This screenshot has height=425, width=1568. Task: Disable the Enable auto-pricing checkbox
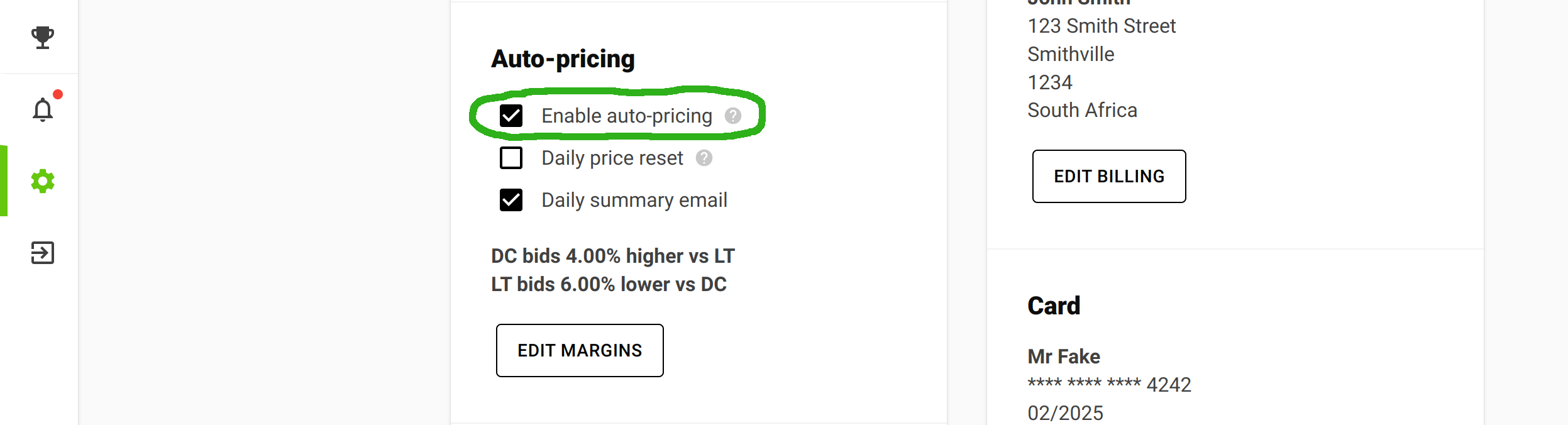pos(511,116)
